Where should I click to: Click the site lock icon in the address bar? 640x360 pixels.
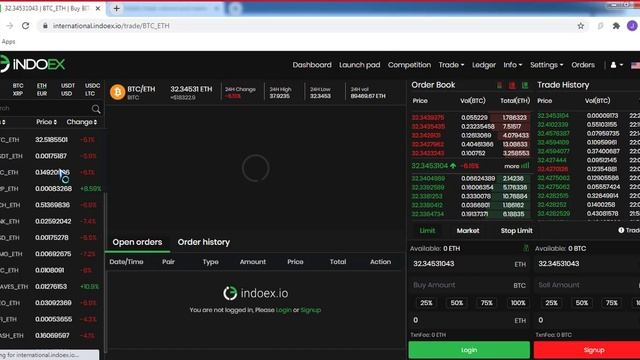click(x=45, y=26)
